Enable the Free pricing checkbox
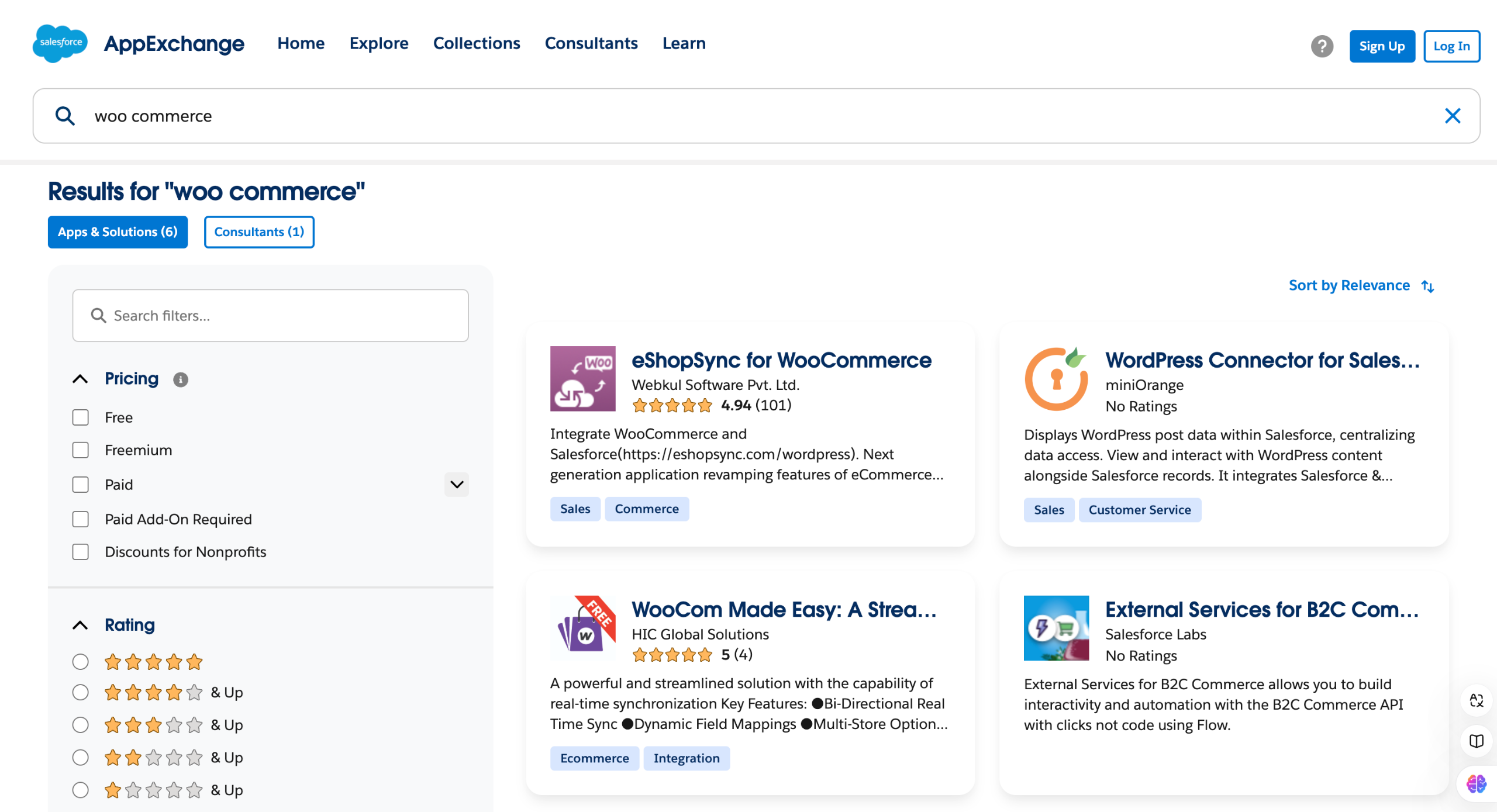This screenshot has height=812, width=1497. [x=80, y=417]
